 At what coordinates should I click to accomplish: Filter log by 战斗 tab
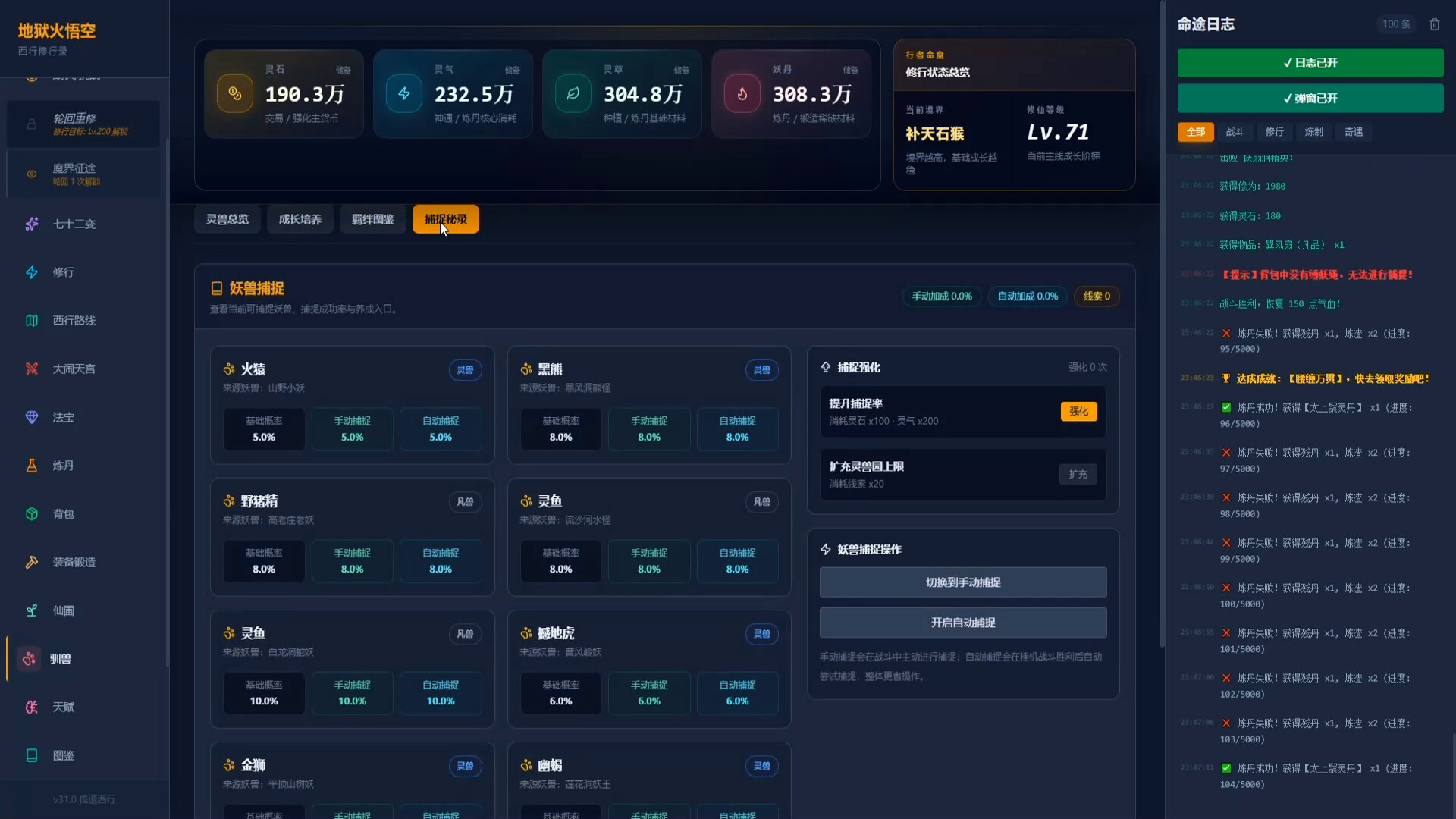[x=1235, y=132]
